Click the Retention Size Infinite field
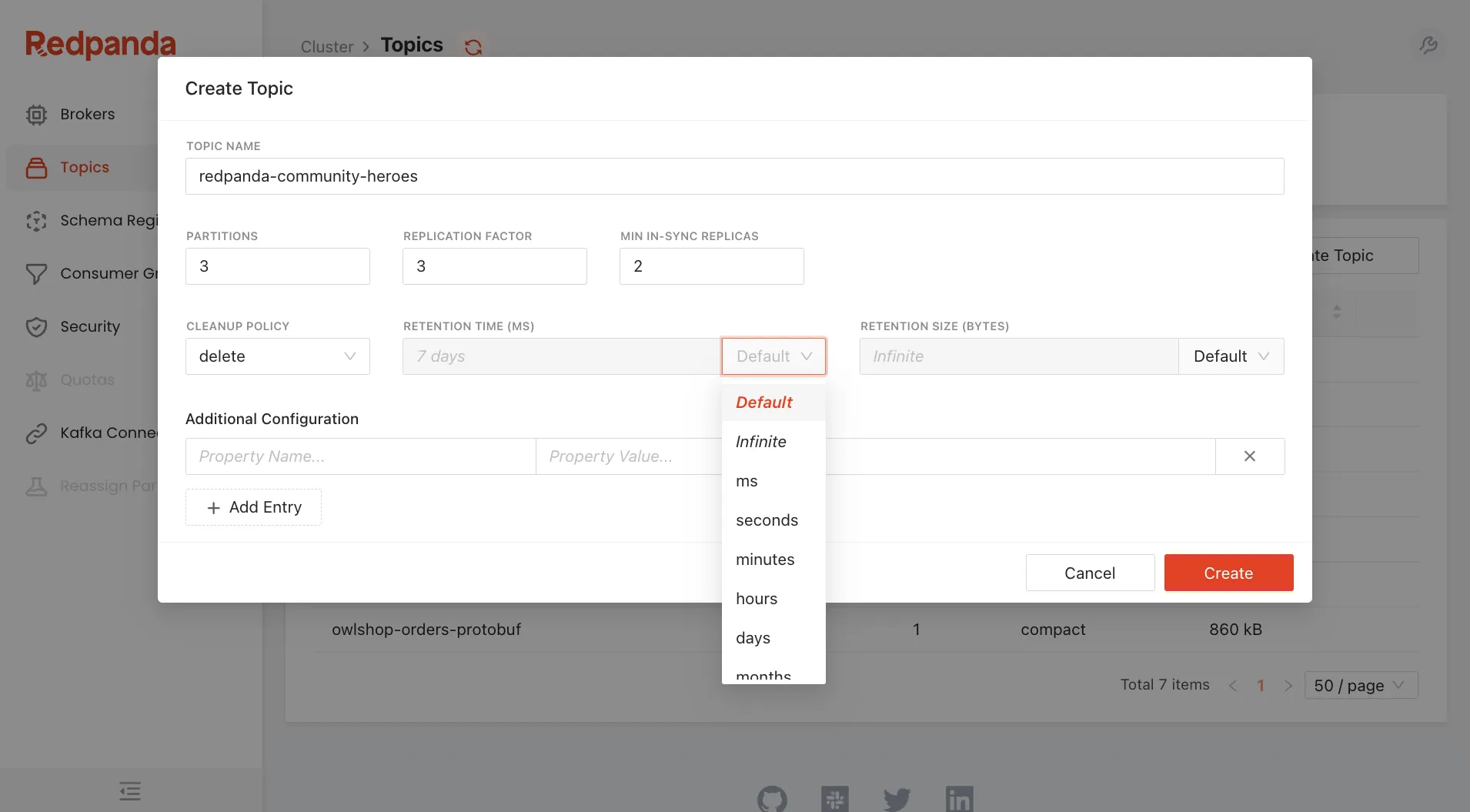The height and width of the screenshot is (812, 1470). tap(1019, 356)
